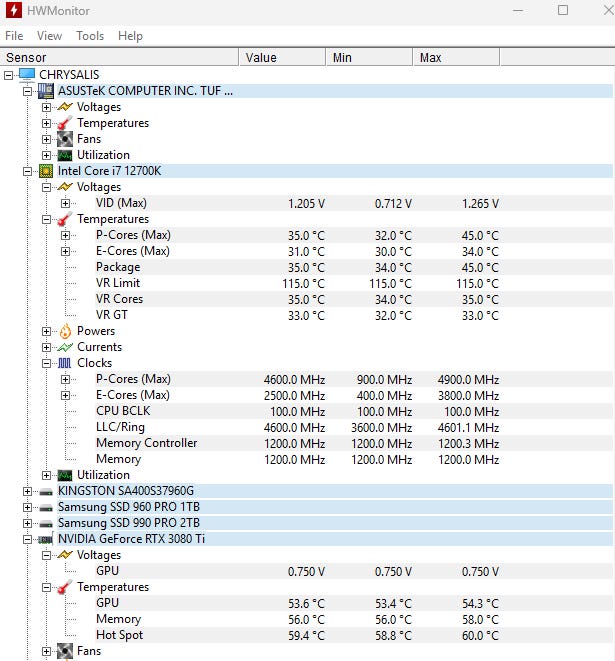Select the Hot Spot temperature row
The height and width of the screenshot is (661, 615).
coord(354,635)
